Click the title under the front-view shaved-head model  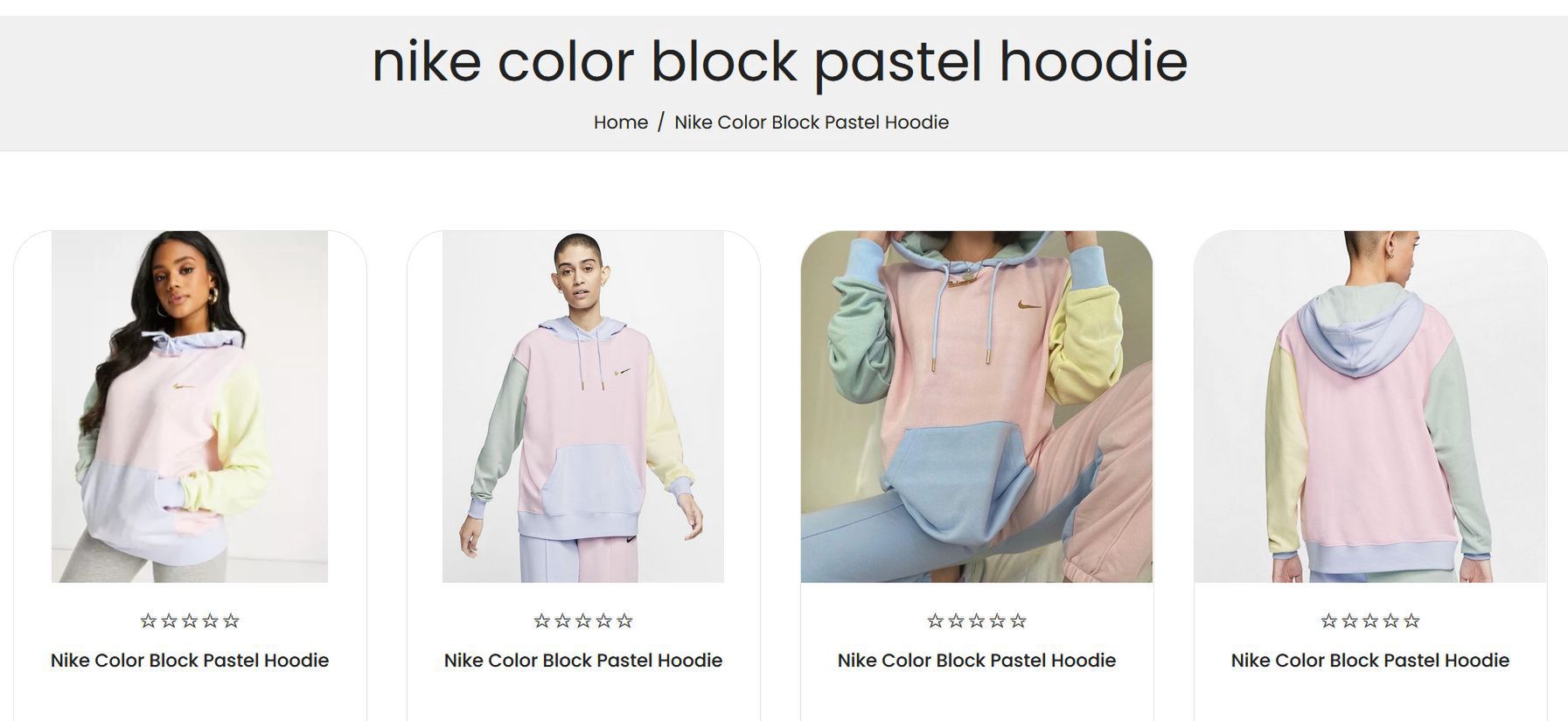(x=583, y=661)
